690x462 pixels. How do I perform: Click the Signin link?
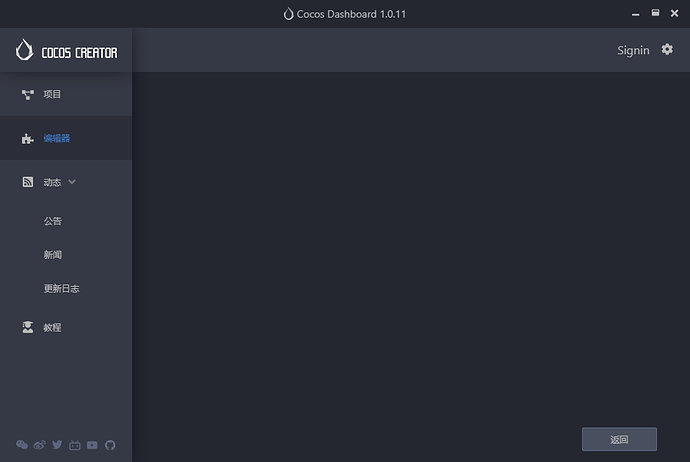pos(633,51)
